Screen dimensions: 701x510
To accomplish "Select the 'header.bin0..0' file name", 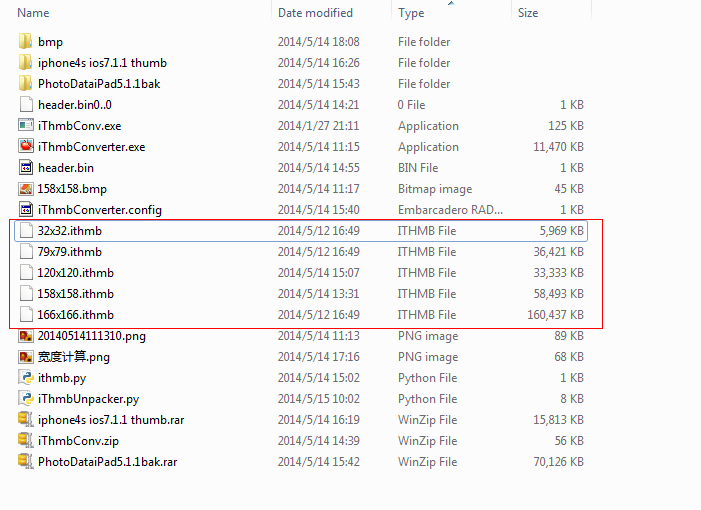I will (75, 105).
